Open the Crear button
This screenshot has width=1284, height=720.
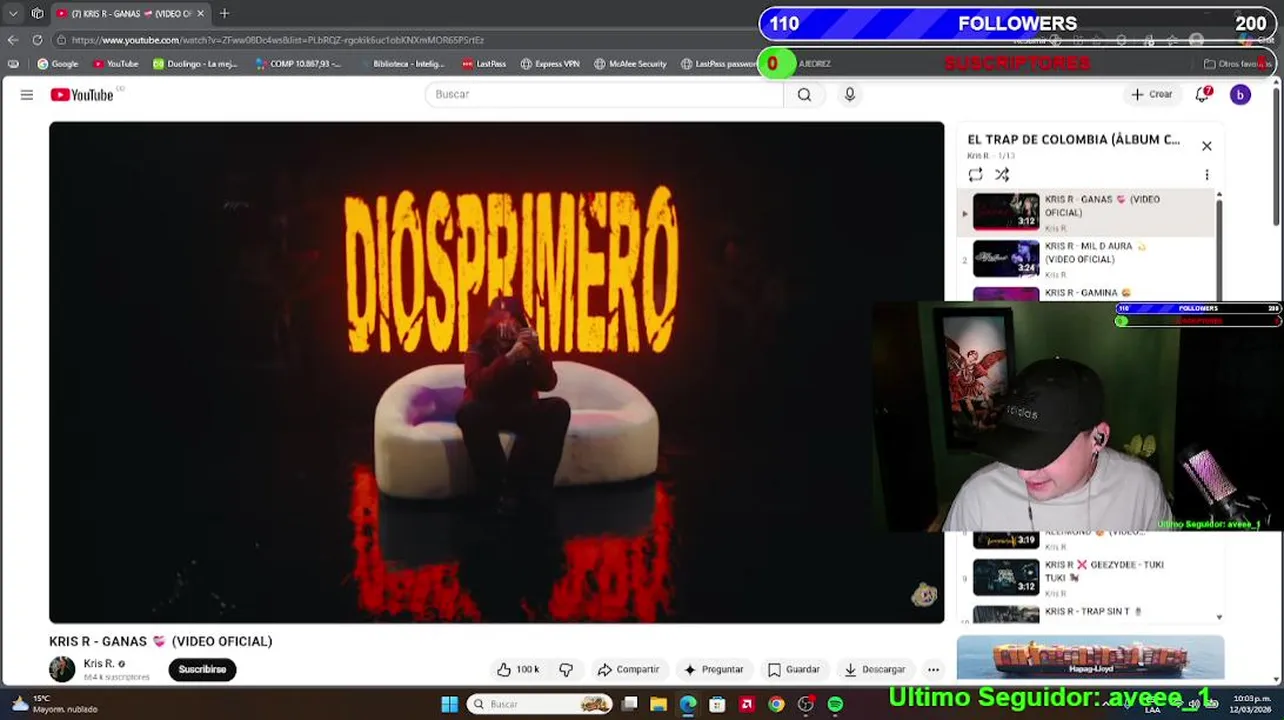pyautogui.click(x=1151, y=94)
